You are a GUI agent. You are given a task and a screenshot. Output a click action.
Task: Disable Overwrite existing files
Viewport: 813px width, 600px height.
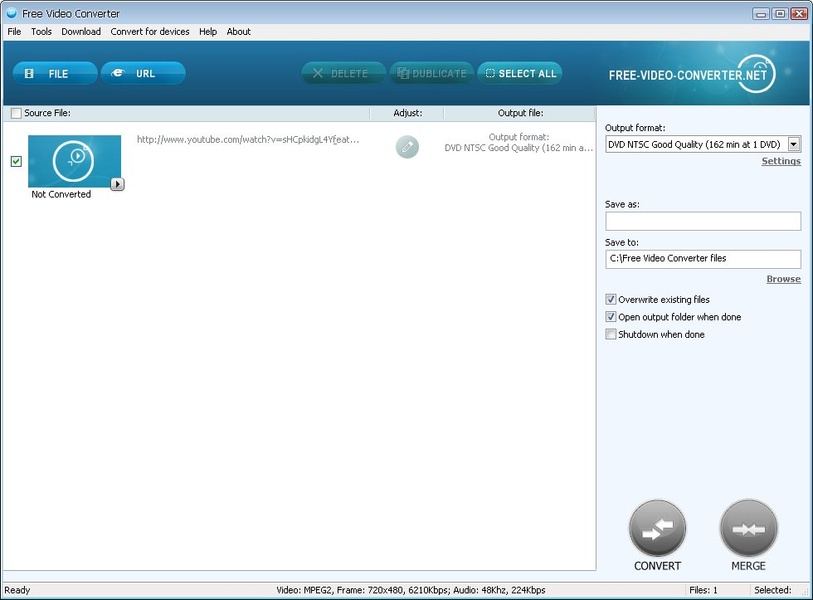click(x=611, y=299)
